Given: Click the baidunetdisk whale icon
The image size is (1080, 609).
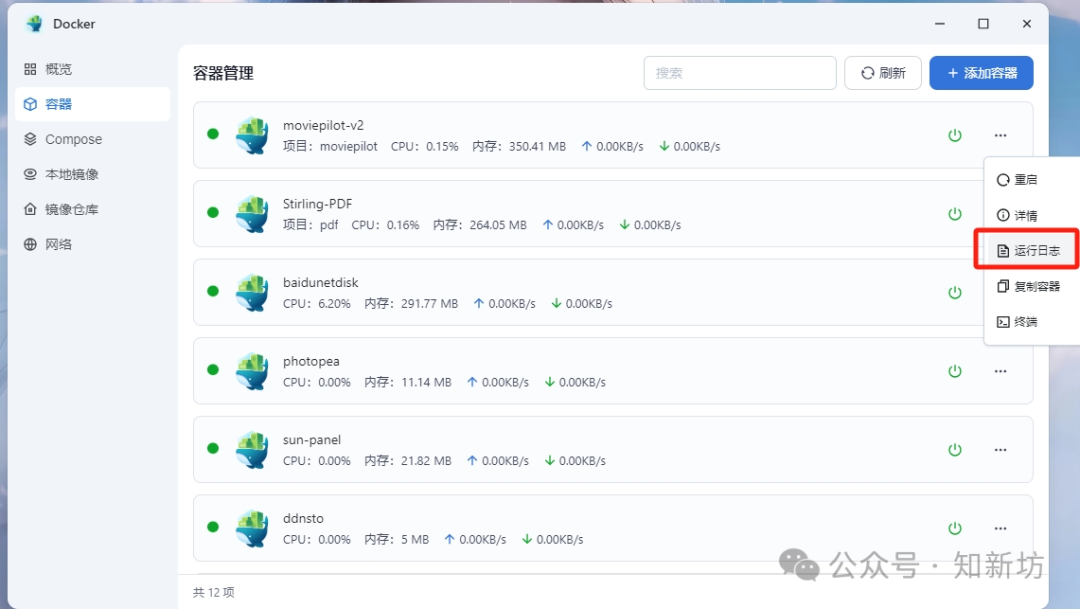Looking at the screenshot, I should tap(252, 293).
